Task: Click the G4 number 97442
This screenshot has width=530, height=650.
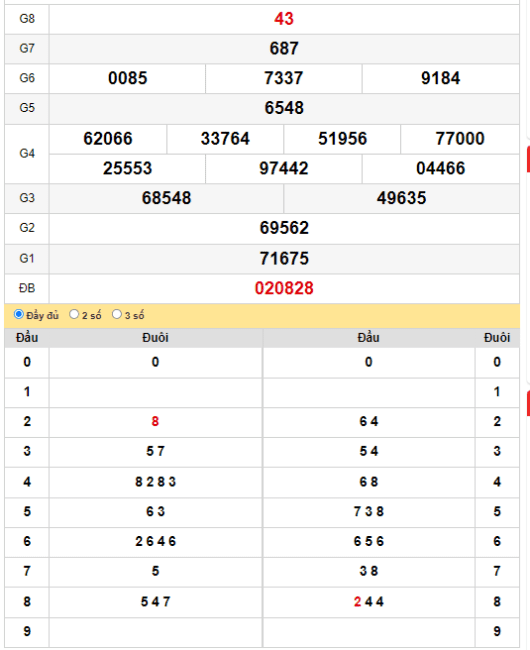Action: [x=284, y=169]
